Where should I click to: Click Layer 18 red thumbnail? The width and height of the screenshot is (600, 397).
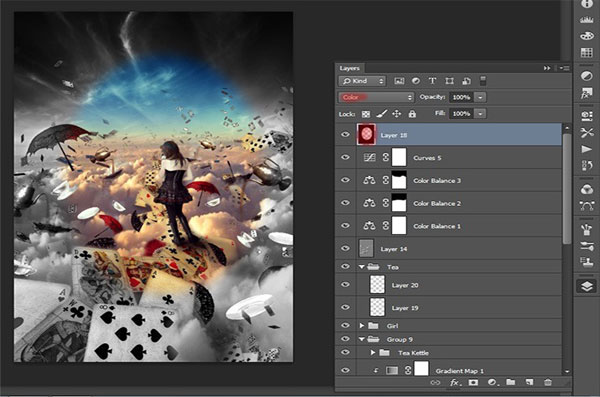tap(367, 134)
